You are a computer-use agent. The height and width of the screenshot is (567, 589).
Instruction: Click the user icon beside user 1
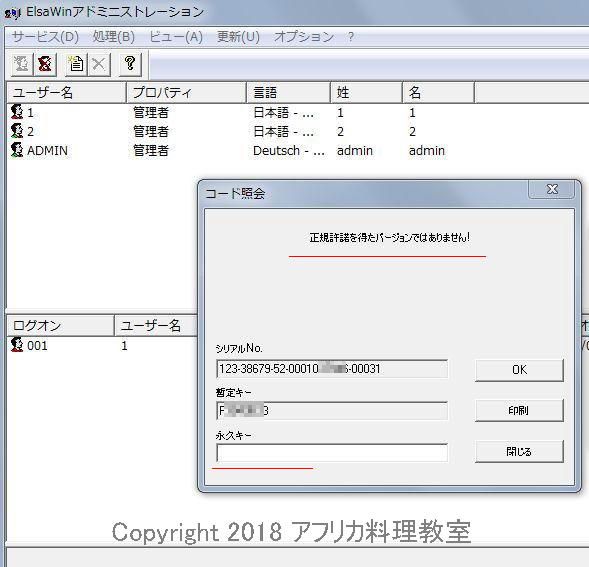tap(17, 112)
